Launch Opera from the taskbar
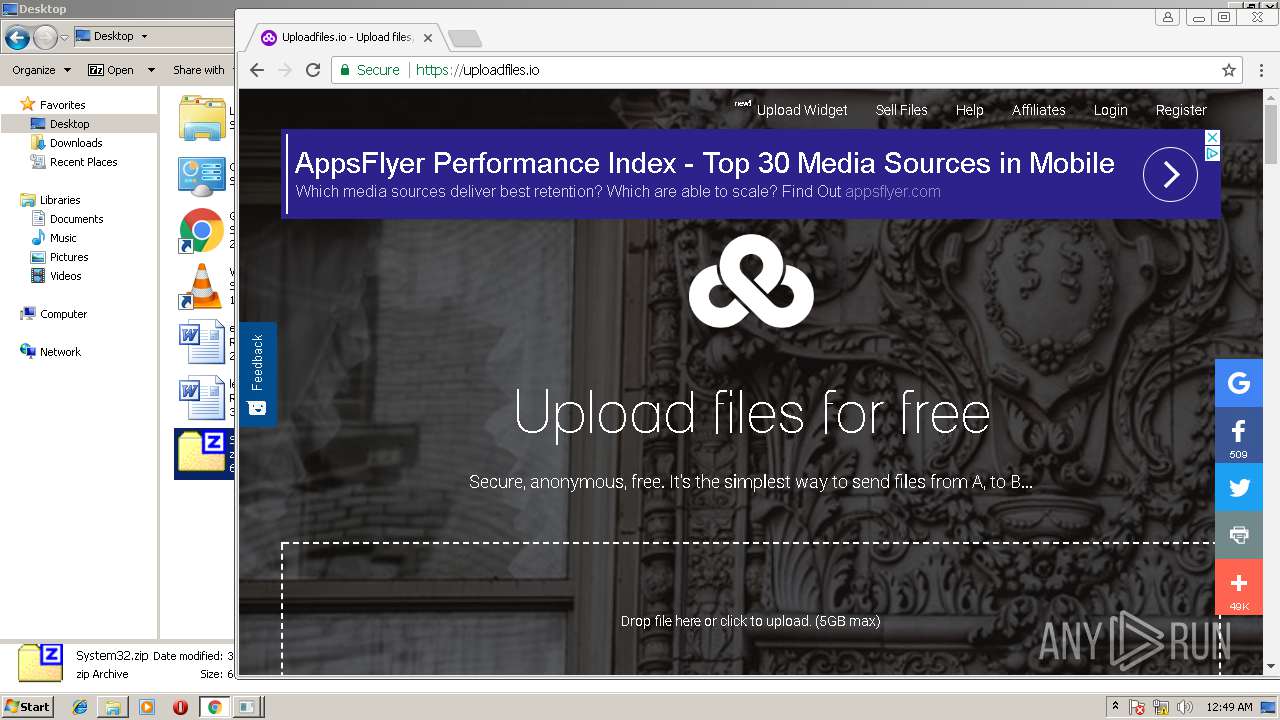 pyautogui.click(x=180, y=707)
